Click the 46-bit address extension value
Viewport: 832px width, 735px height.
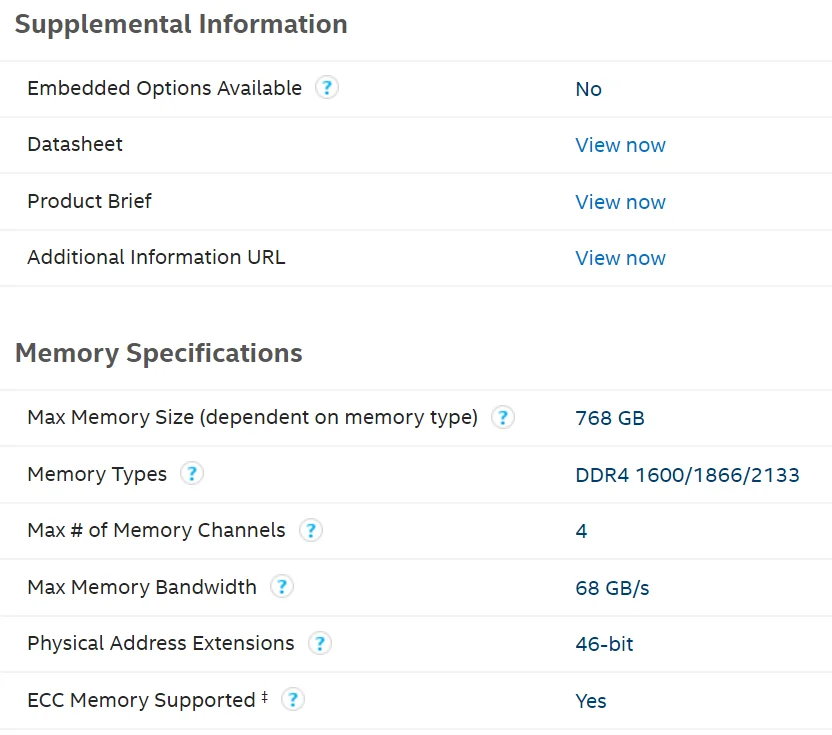click(604, 644)
